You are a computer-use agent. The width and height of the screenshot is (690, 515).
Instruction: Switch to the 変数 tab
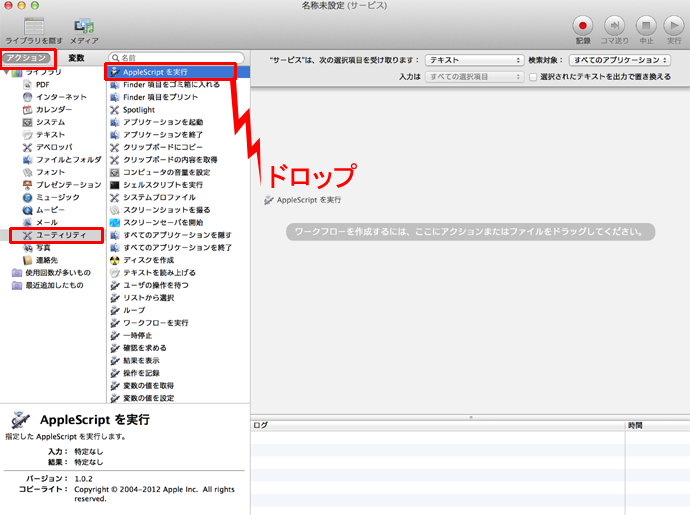(x=76, y=58)
